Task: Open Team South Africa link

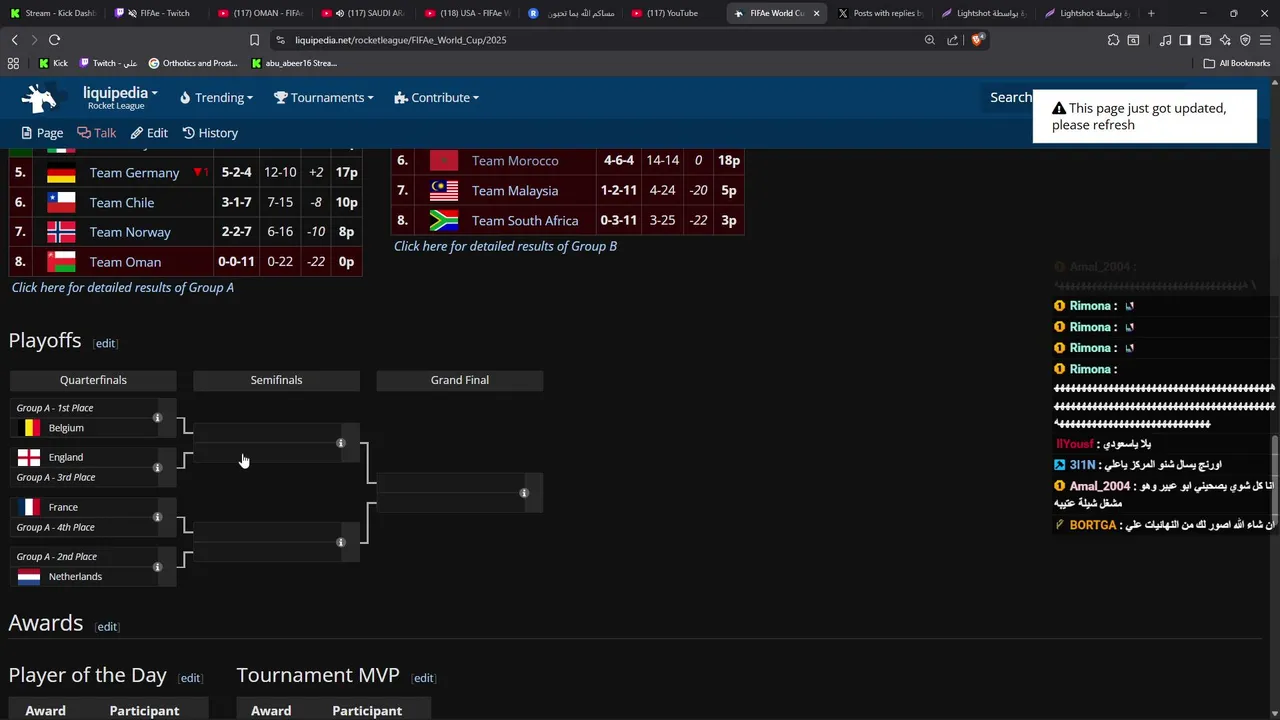Action: tap(525, 221)
